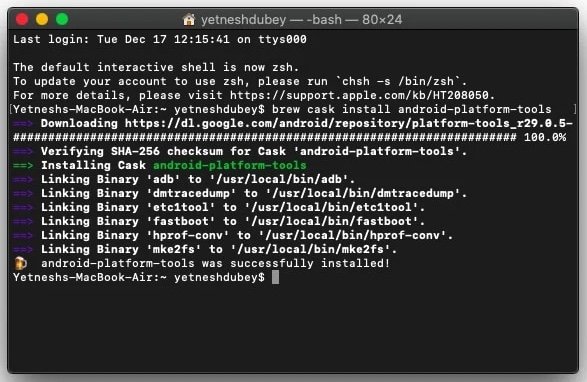587x382 pixels.
Task: Click the arrow before Linking Binary 'fastboot'
Action: coord(23,221)
